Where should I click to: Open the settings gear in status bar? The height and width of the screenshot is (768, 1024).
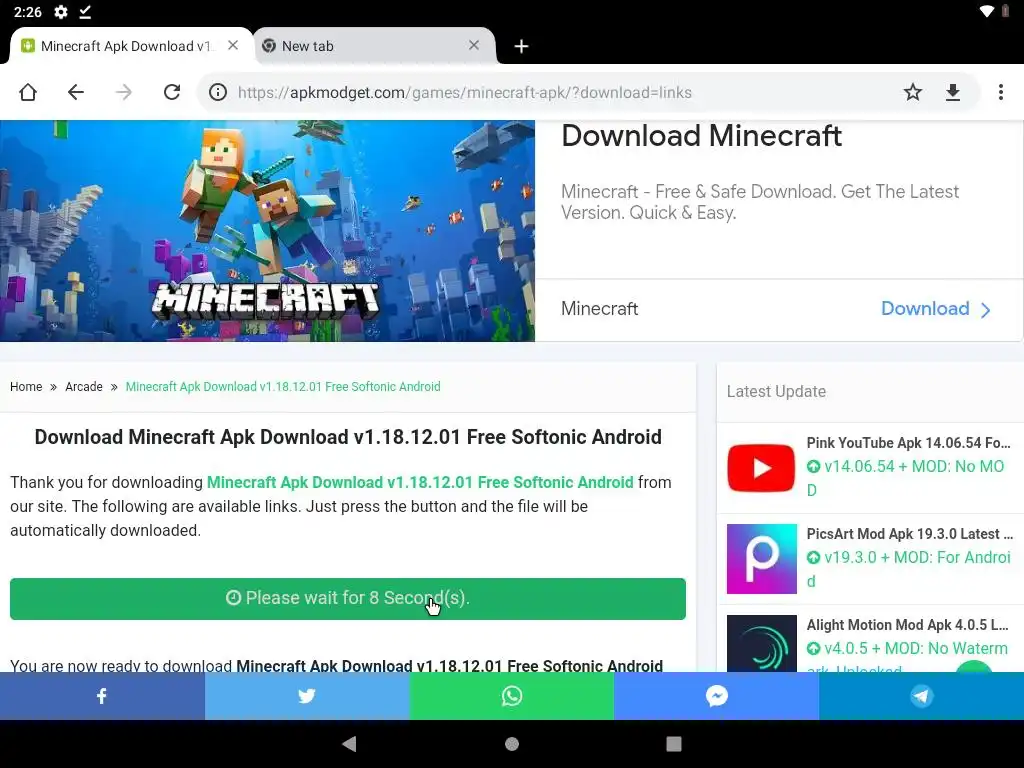[x=61, y=12]
